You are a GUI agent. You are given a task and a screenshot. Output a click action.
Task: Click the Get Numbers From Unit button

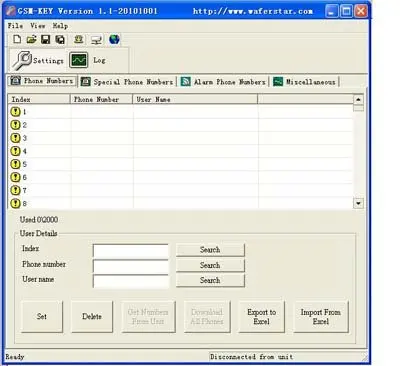click(148, 316)
